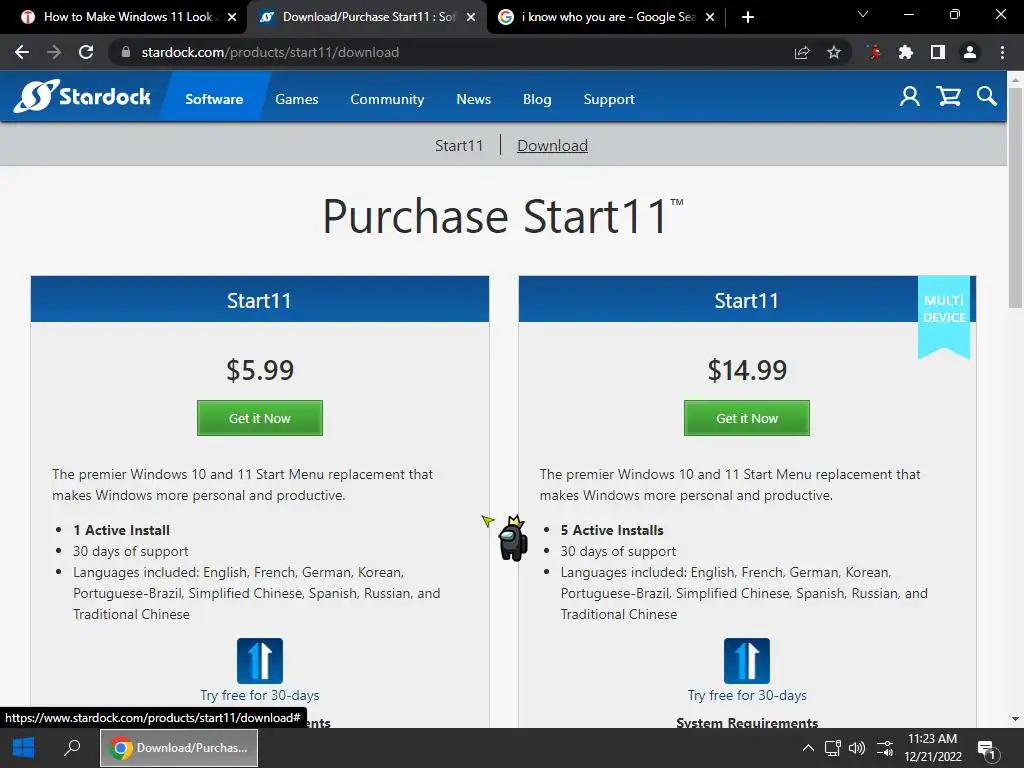Open the Support nav item
The image size is (1024, 768).
(x=609, y=99)
